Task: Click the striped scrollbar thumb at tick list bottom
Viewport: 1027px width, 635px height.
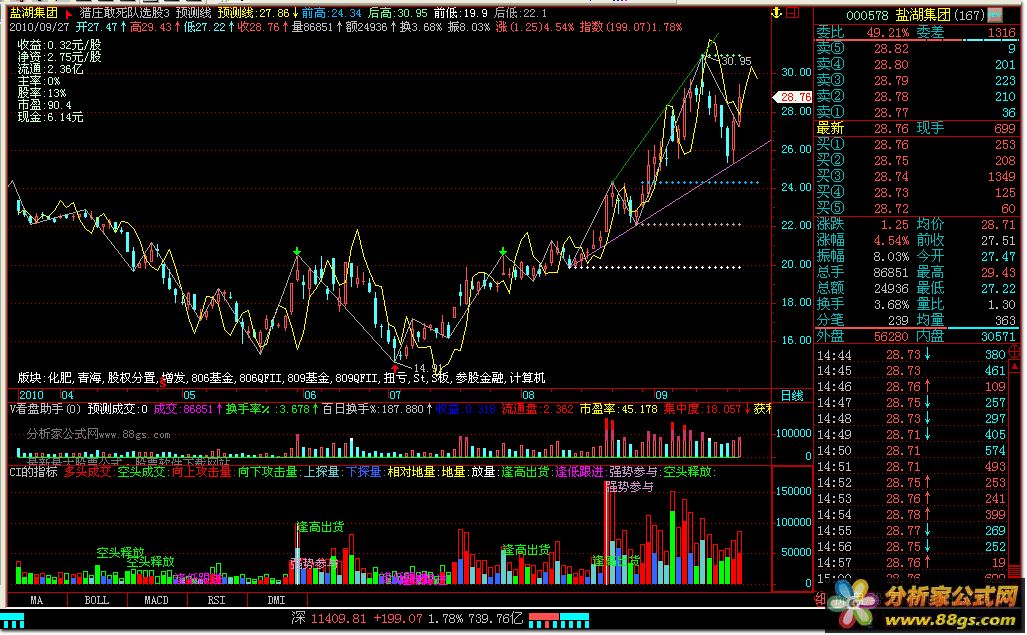Action: point(1016,573)
